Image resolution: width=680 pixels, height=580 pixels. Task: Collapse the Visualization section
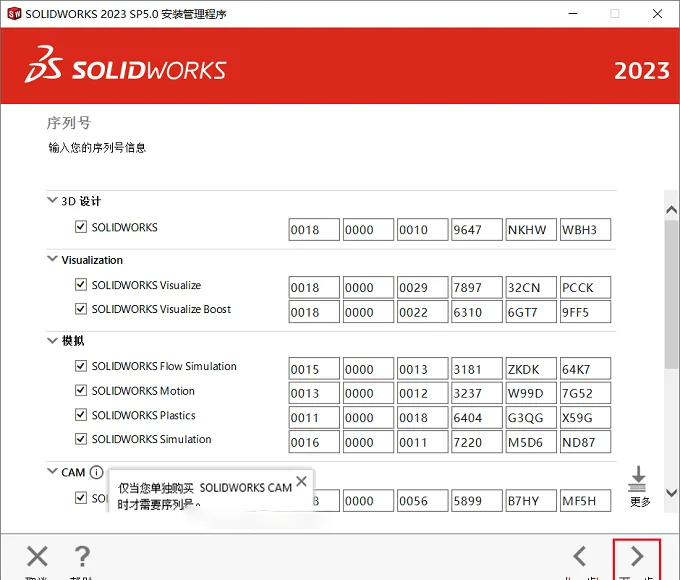52,259
